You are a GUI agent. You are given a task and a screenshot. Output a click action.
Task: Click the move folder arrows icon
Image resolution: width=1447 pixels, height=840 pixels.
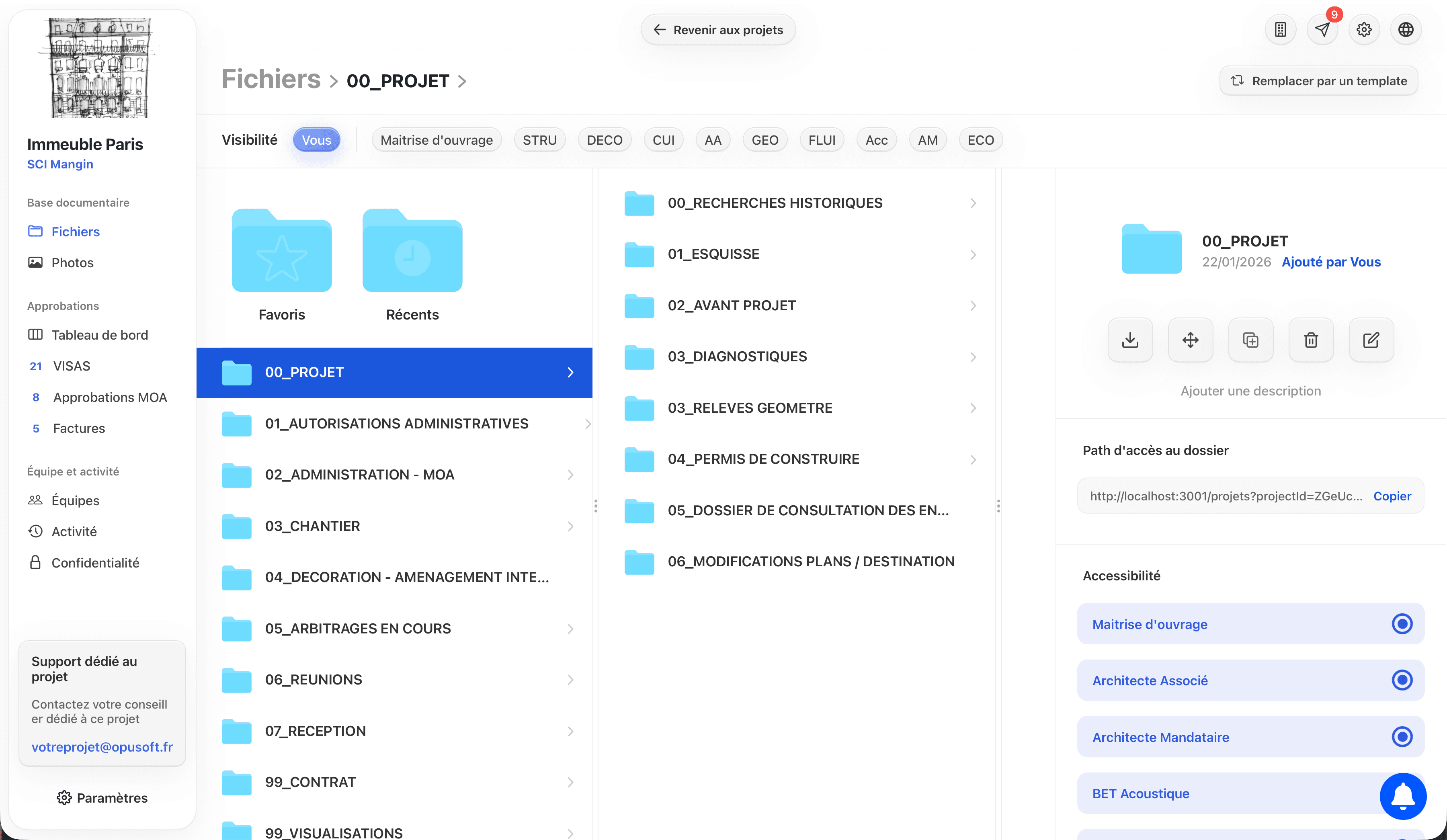coord(1190,340)
